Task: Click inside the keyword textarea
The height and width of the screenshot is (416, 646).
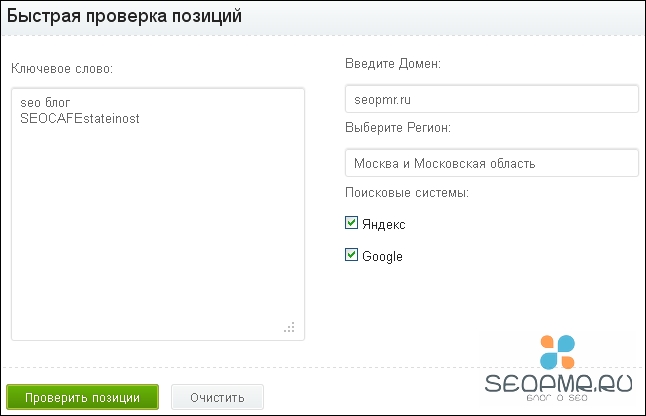Action: (158, 230)
